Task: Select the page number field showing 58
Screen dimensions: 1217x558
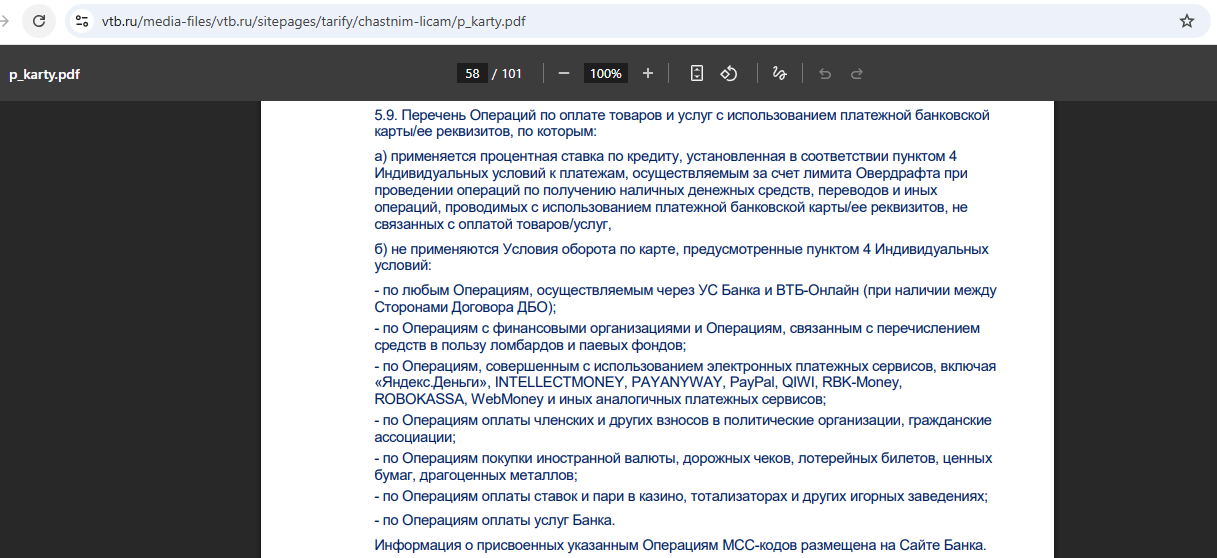Action: [472, 73]
